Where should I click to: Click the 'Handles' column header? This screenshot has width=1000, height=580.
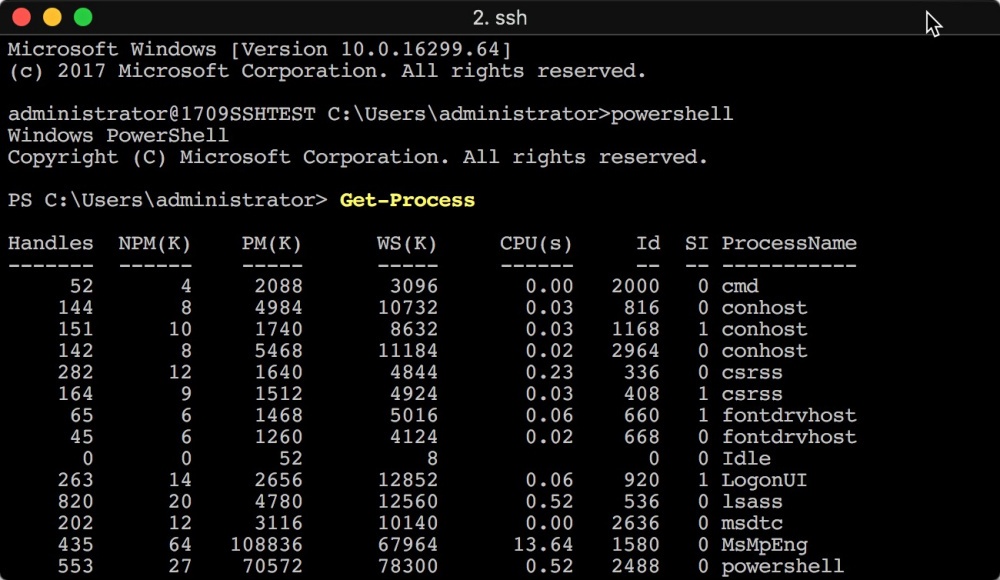coord(50,243)
